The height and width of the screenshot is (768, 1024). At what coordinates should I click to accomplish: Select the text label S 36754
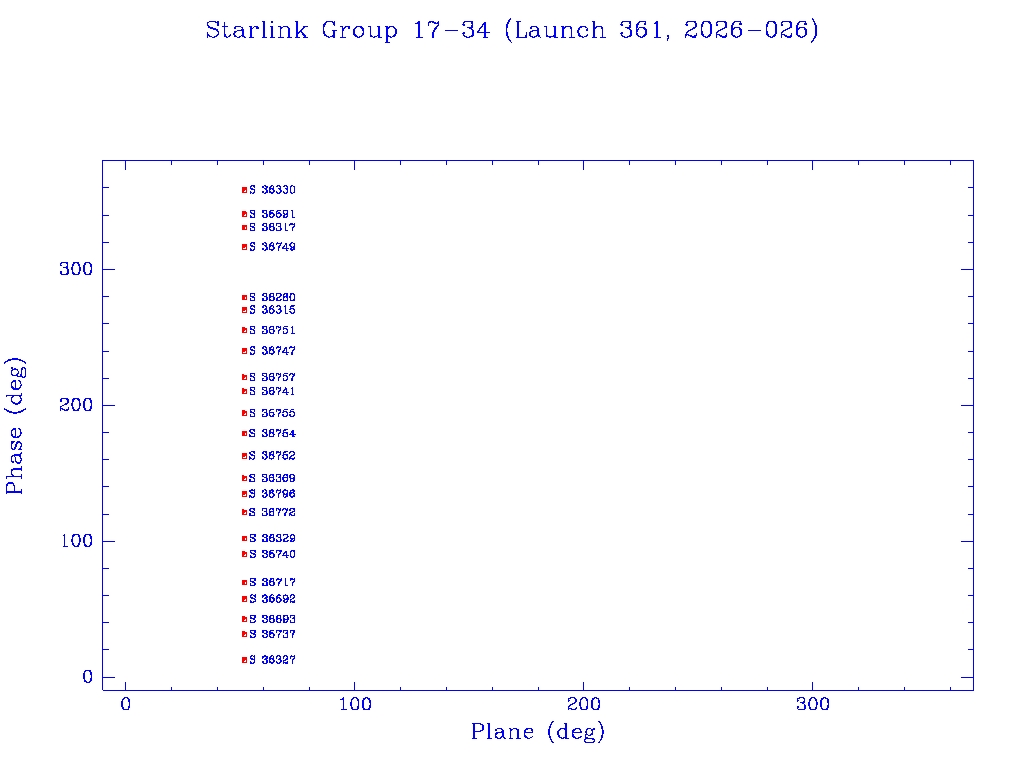[272, 434]
